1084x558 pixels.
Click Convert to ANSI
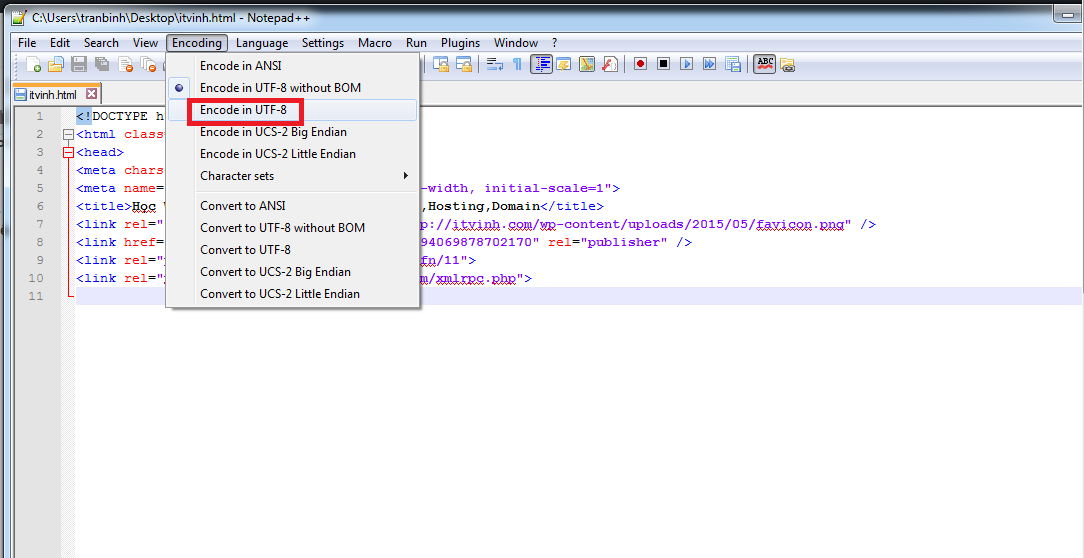coord(292,206)
